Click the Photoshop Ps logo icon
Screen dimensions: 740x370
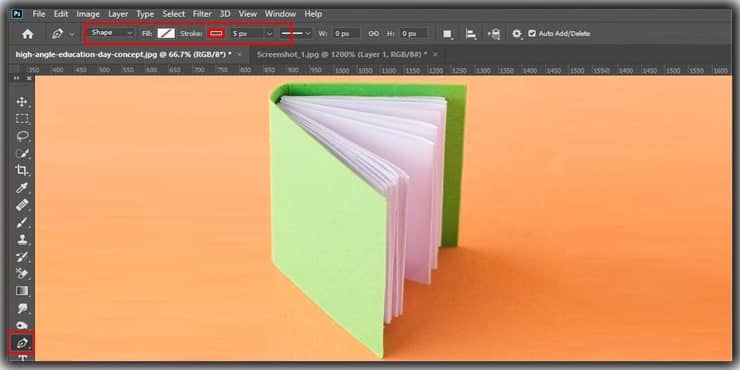[17, 14]
